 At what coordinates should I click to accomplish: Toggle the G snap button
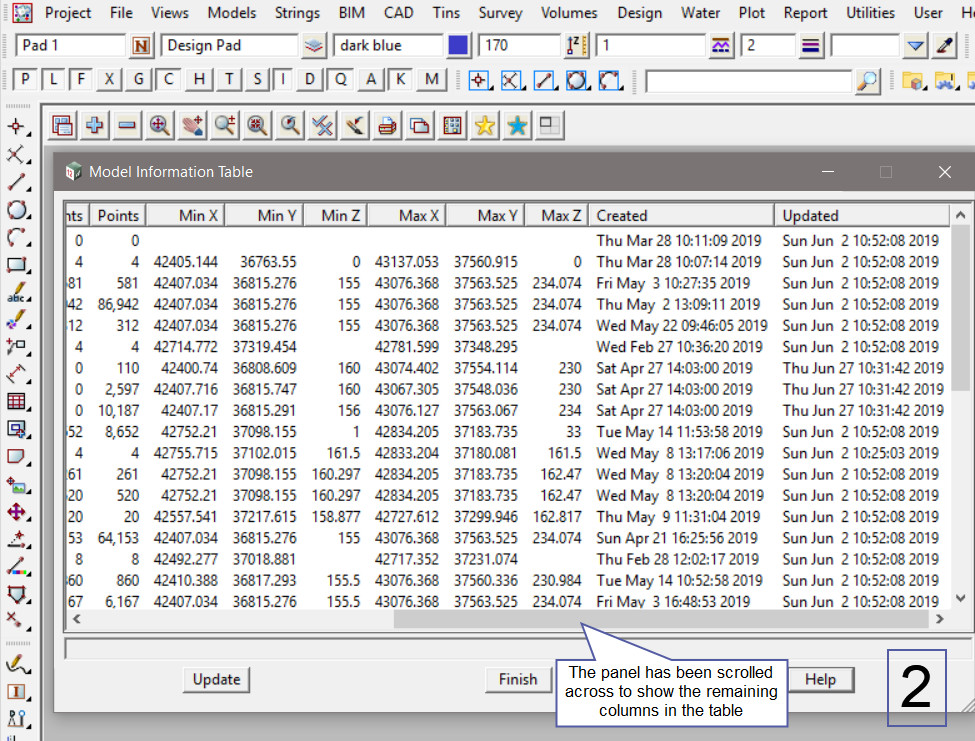pos(139,80)
